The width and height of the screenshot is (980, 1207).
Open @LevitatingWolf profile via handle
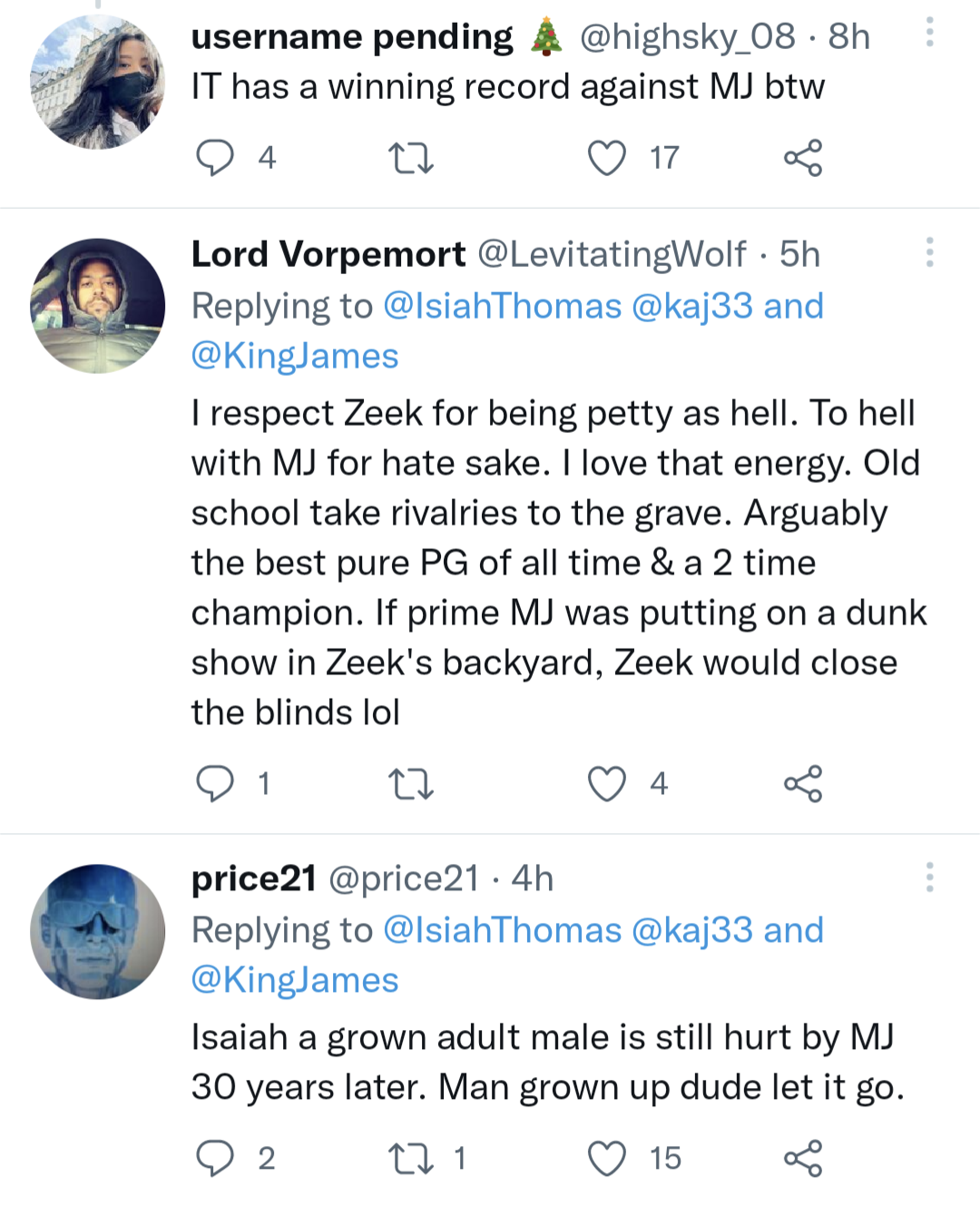coord(612,255)
